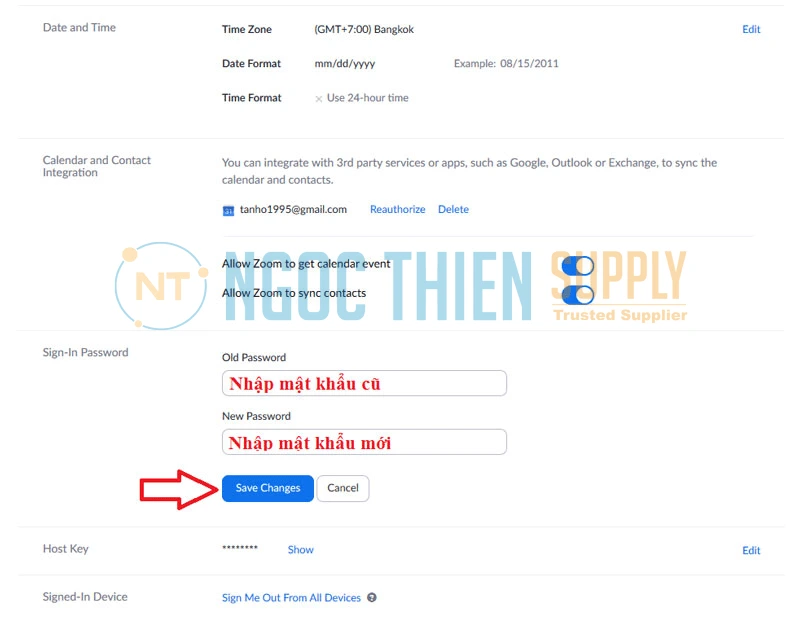Screen dimensions: 800x623
Task: Edit the Host Key
Action: [x=751, y=551]
